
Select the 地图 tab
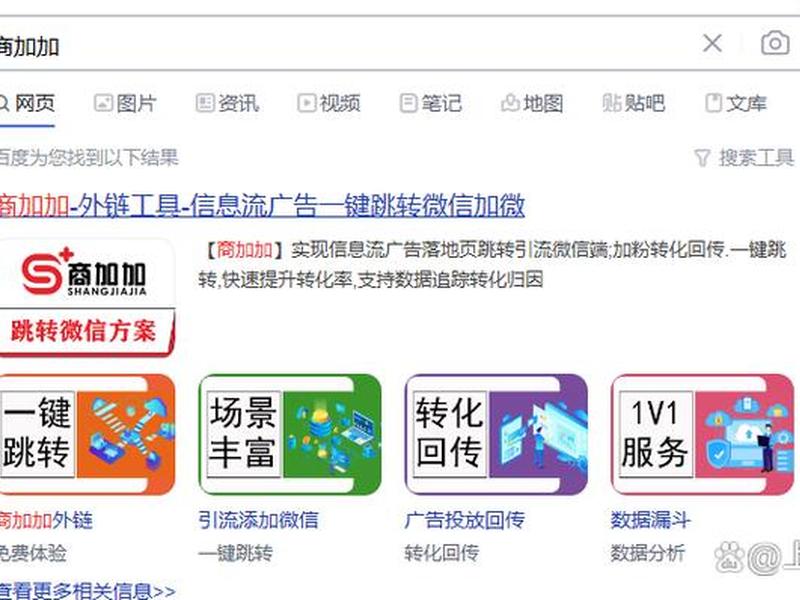pyautogui.click(x=532, y=104)
